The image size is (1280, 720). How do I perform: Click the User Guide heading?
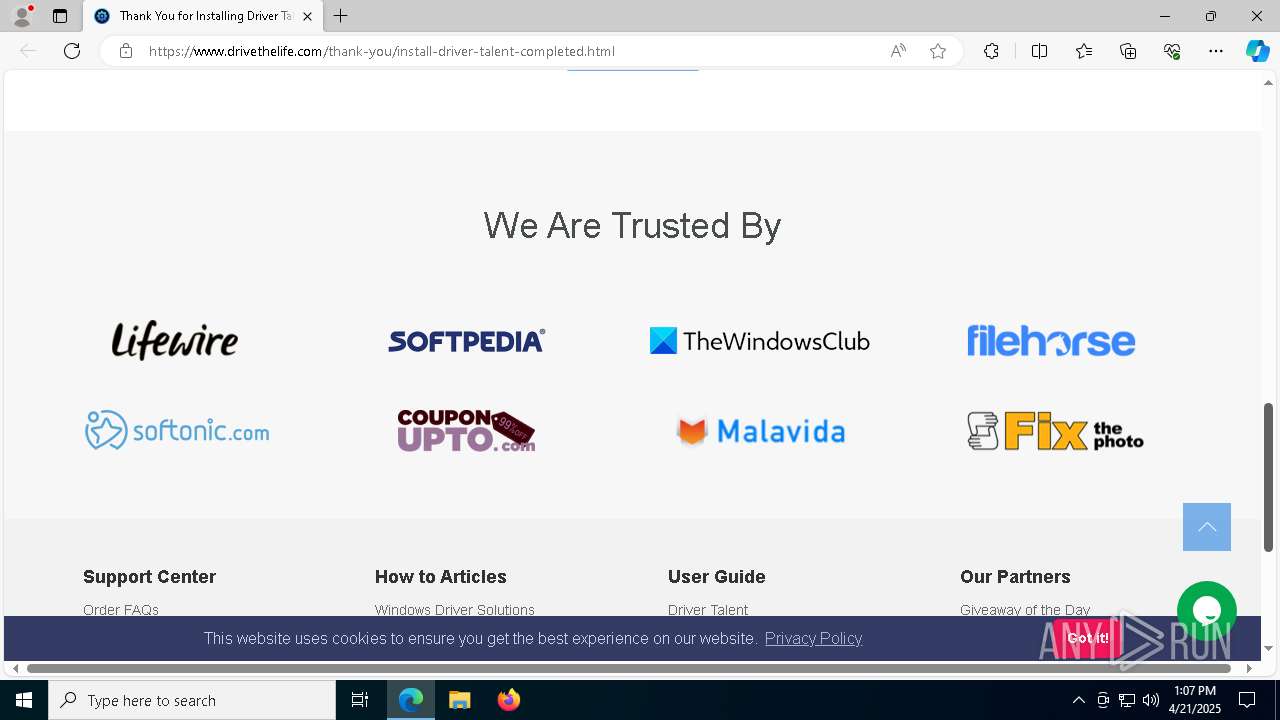pos(717,577)
